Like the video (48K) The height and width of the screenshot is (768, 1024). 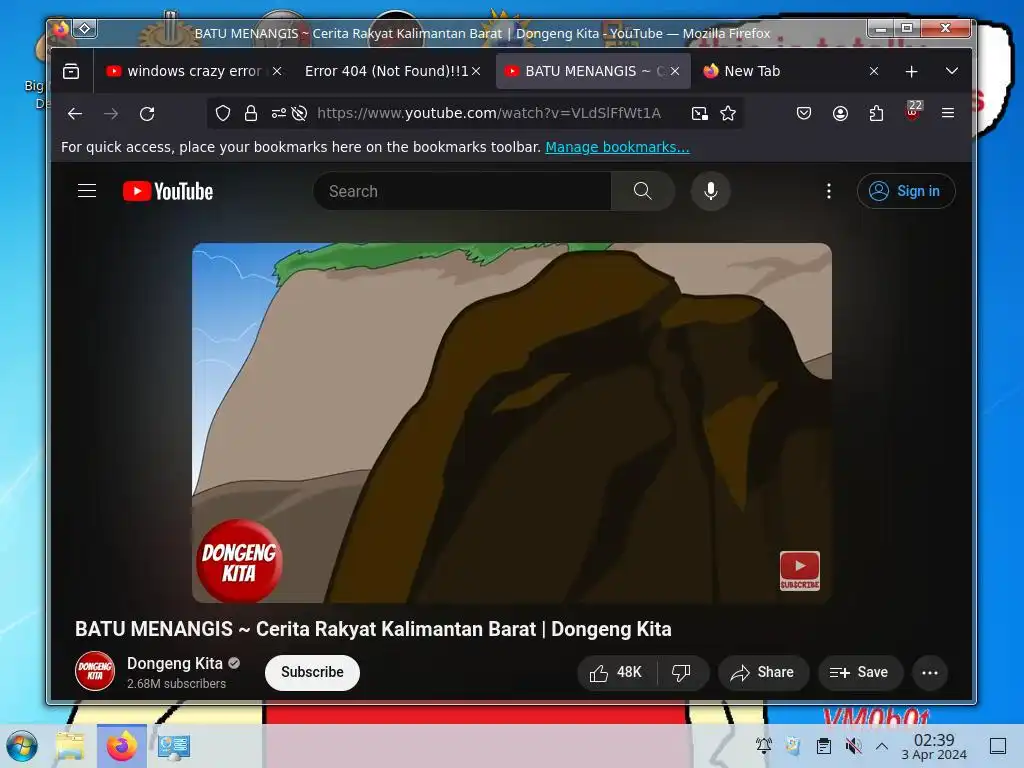tap(616, 673)
